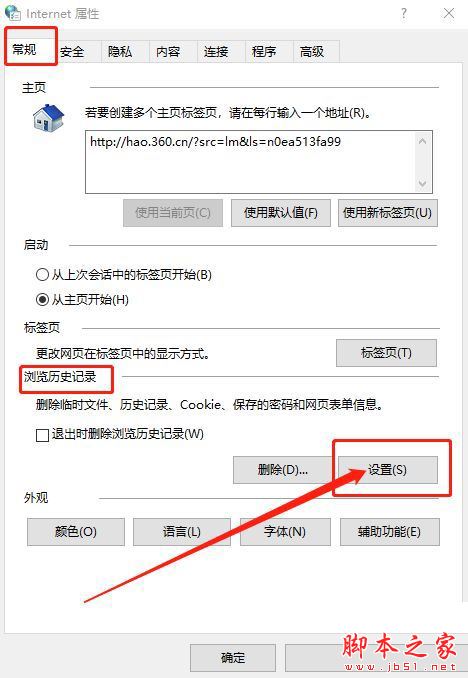468x678 pixels.
Task: Open the 隐私 tab
Action: point(120,52)
